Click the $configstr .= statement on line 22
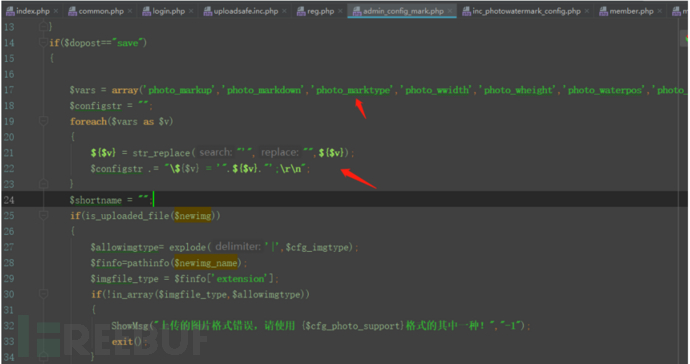Viewport: 690px width, 364px height. coord(200,169)
